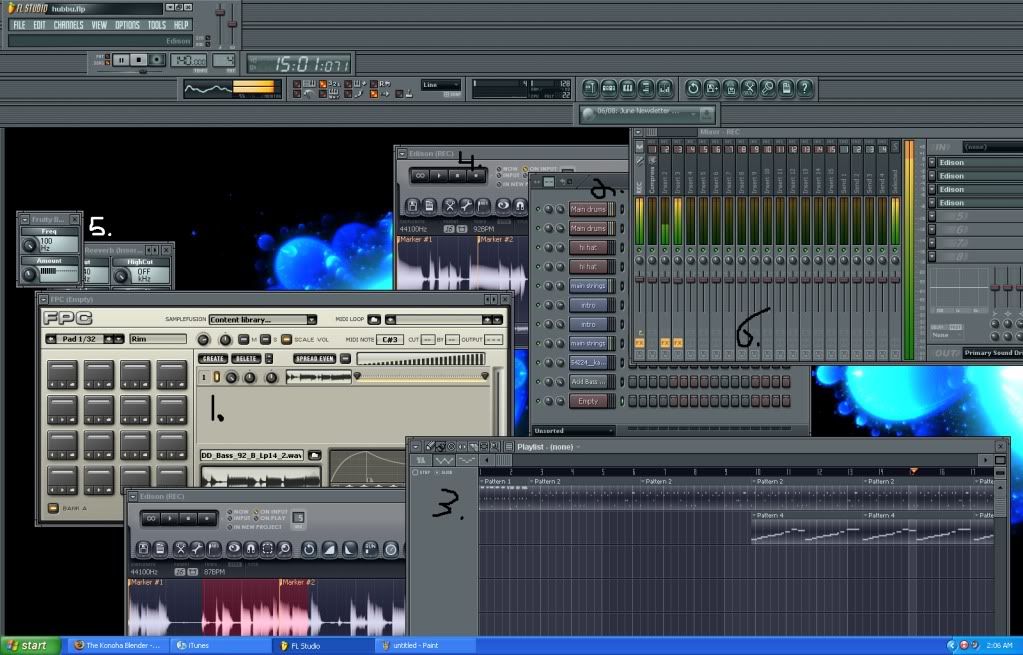Image resolution: width=1023 pixels, height=655 pixels.
Task: Click the zoom magnifier in lower Edison toolbar
Action: tap(285, 549)
